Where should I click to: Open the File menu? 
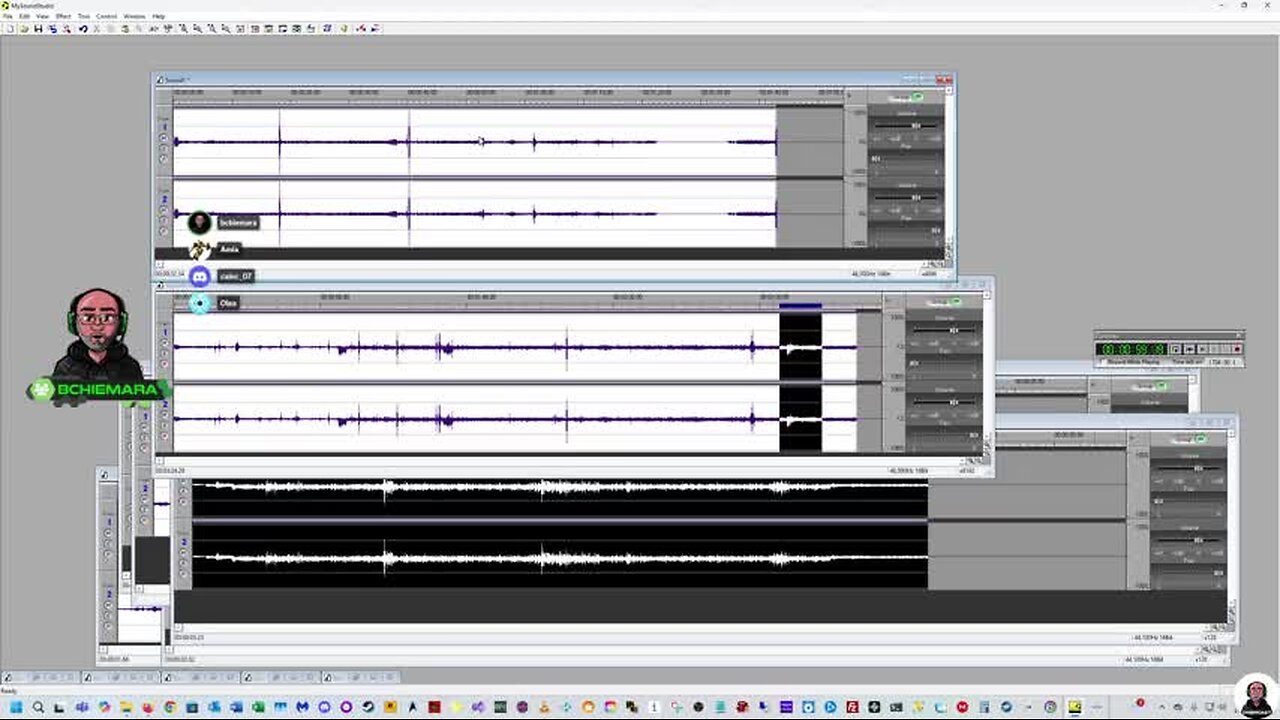8,16
